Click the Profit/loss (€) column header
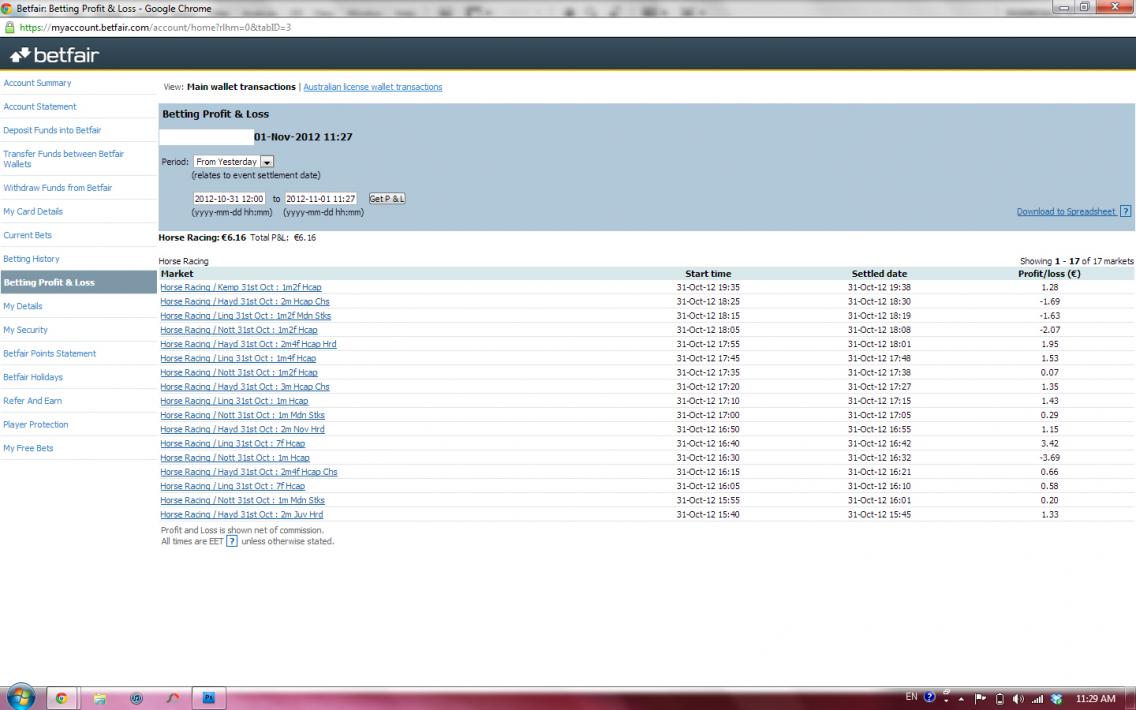 click(1049, 274)
